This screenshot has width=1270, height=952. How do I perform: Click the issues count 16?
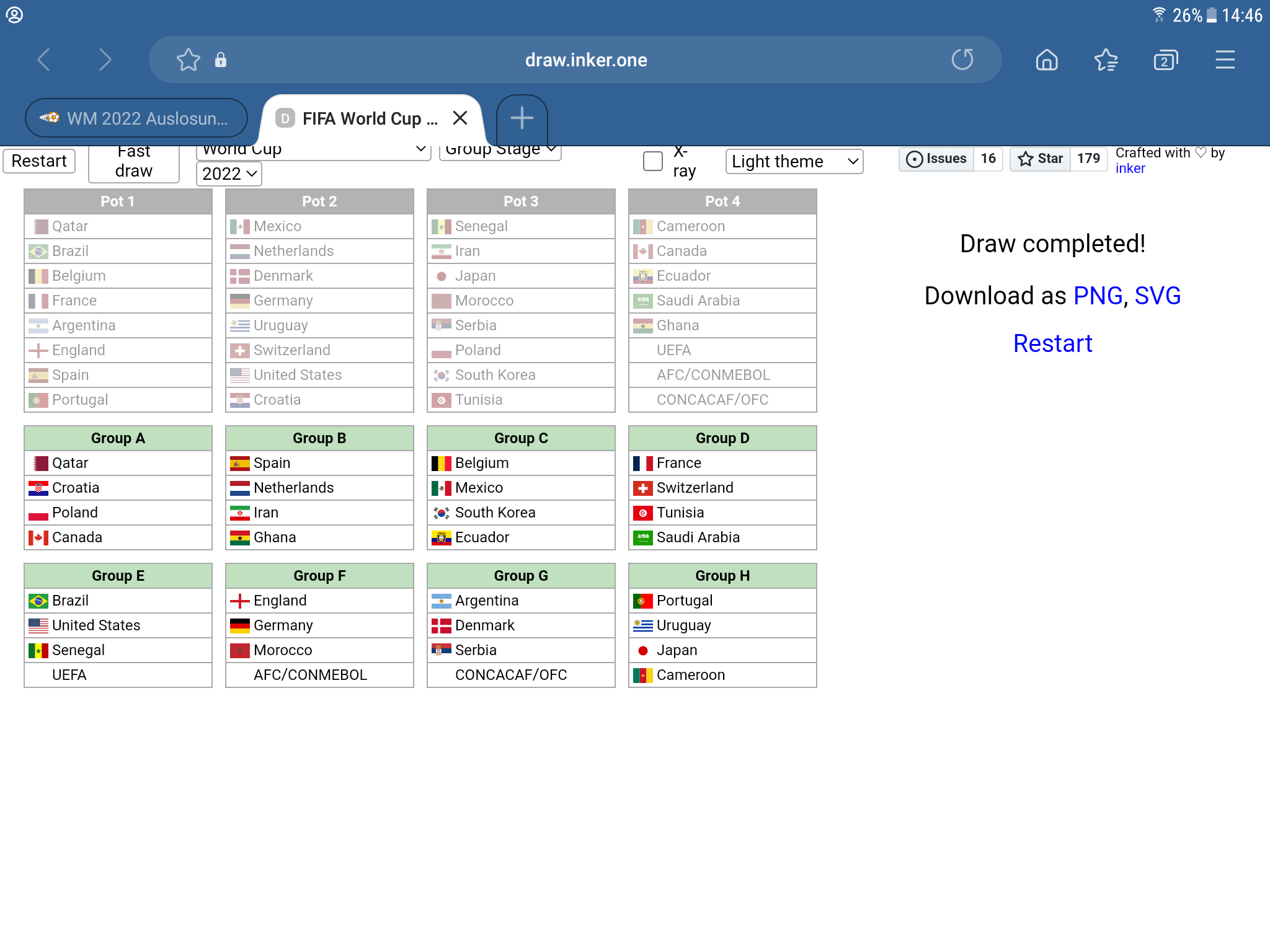coord(988,159)
